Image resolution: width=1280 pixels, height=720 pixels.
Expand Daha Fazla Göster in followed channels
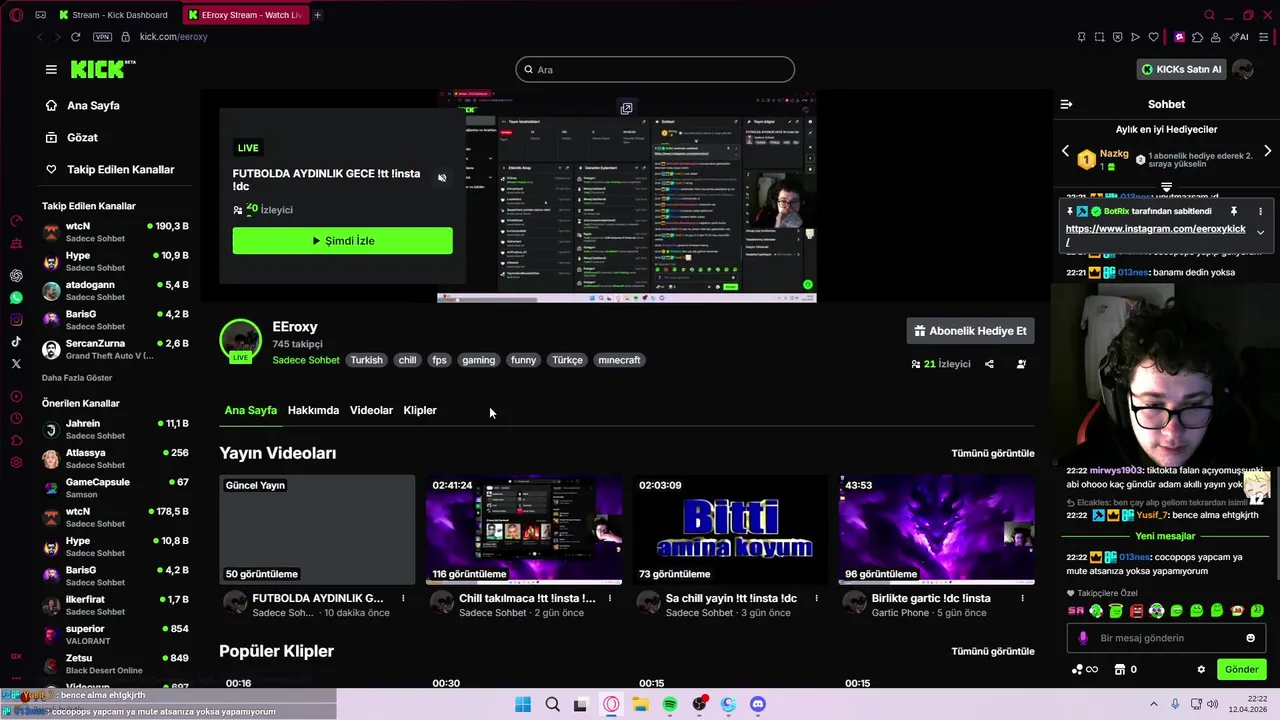coord(77,378)
